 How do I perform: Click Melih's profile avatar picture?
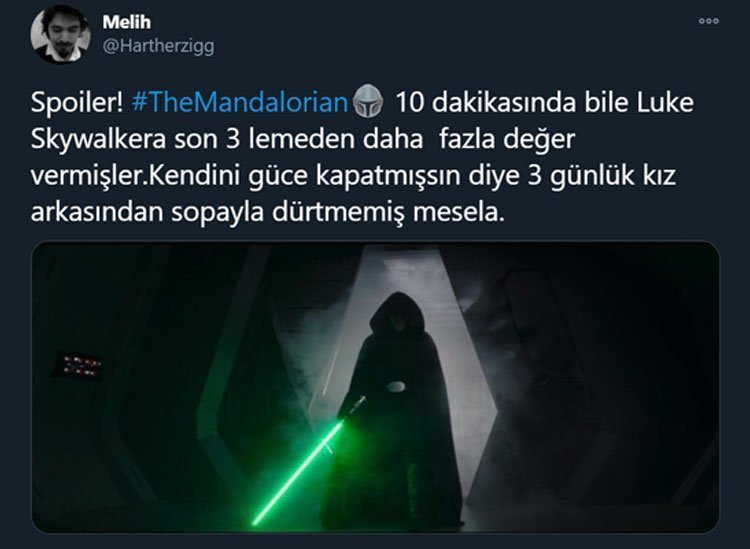tap(61, 35)
